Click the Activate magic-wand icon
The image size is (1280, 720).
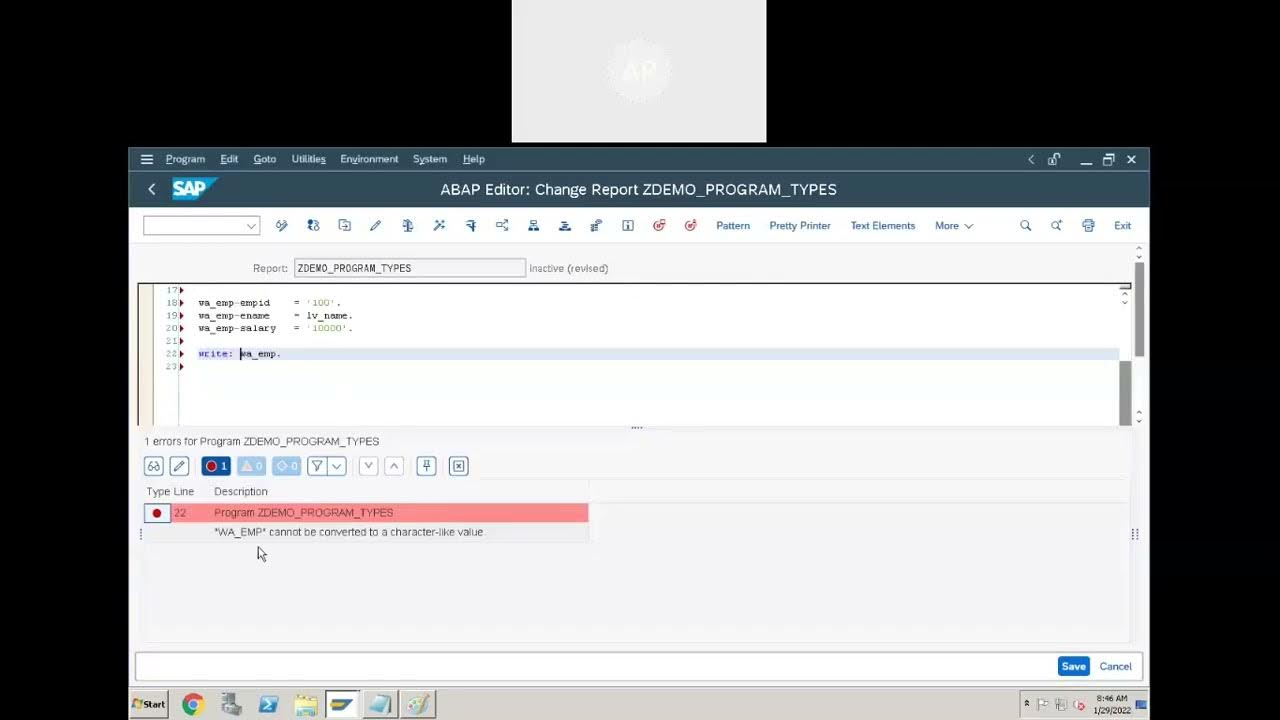[x=439, y=226]
